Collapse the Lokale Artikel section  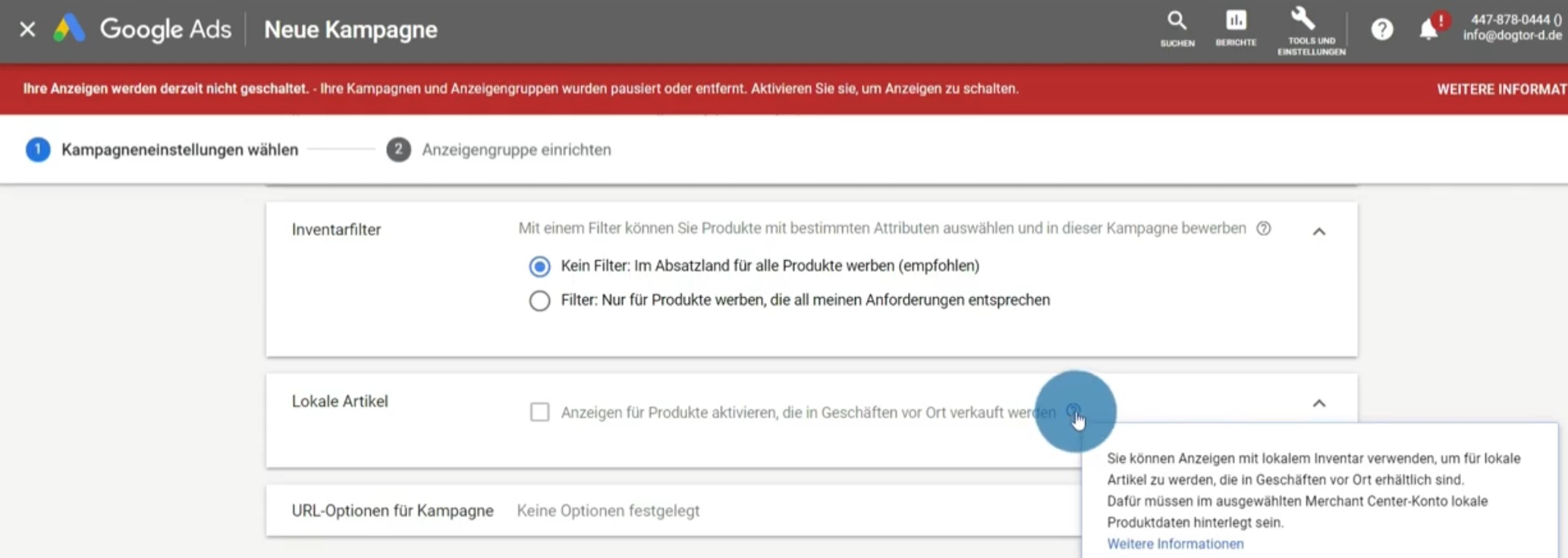pyautogui.click(x=1319, y=403)
